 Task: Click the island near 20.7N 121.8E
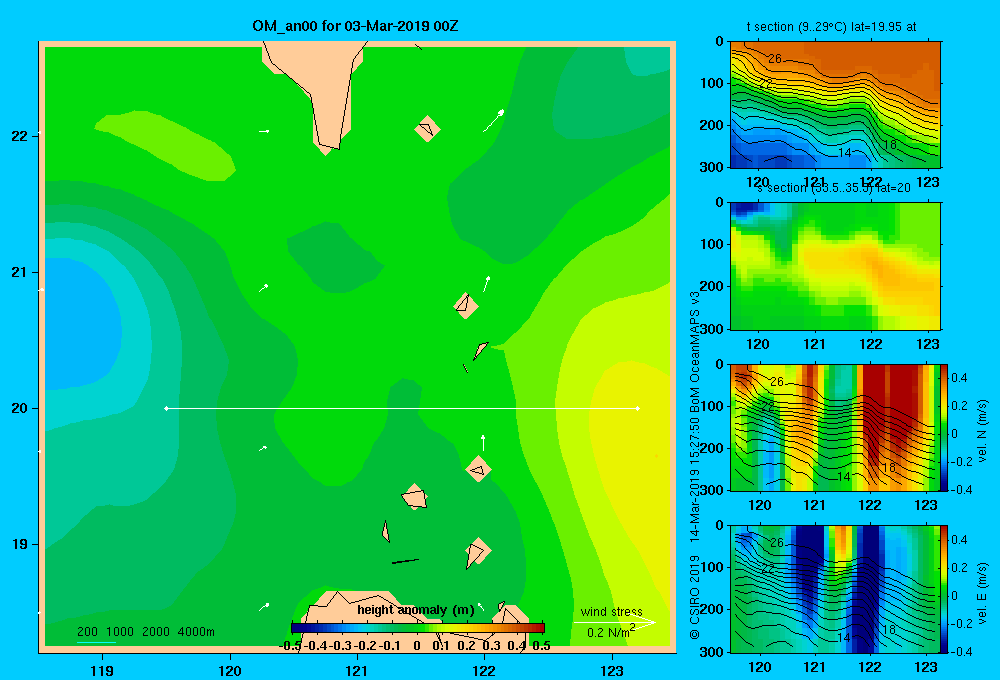(466, 306)
